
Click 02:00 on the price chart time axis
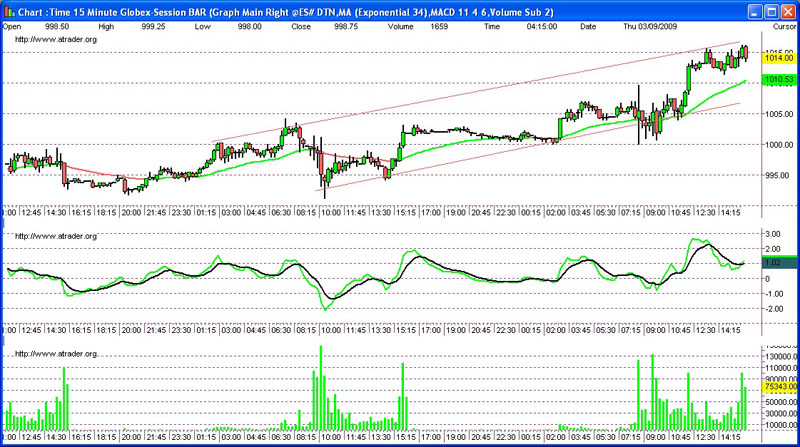click(556, 212)
